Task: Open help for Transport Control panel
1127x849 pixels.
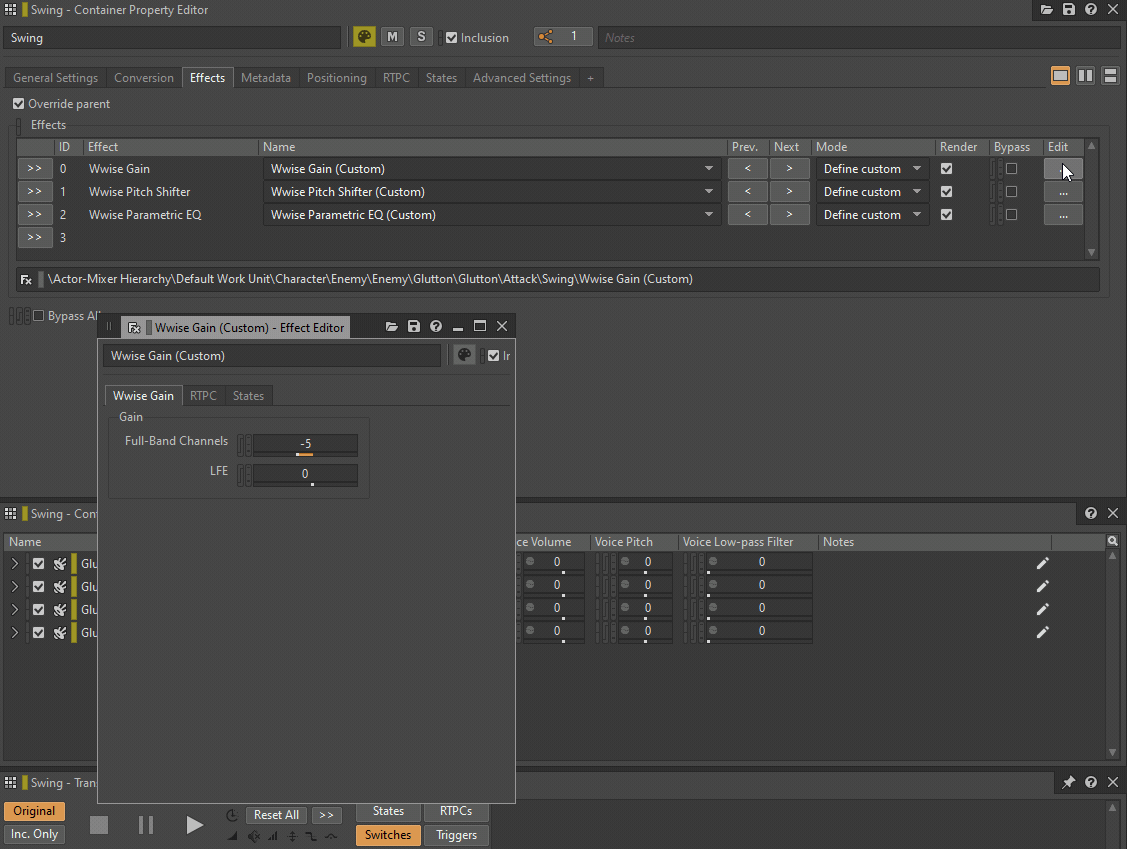Action: pyautogui.click(x=1091, y=782)
